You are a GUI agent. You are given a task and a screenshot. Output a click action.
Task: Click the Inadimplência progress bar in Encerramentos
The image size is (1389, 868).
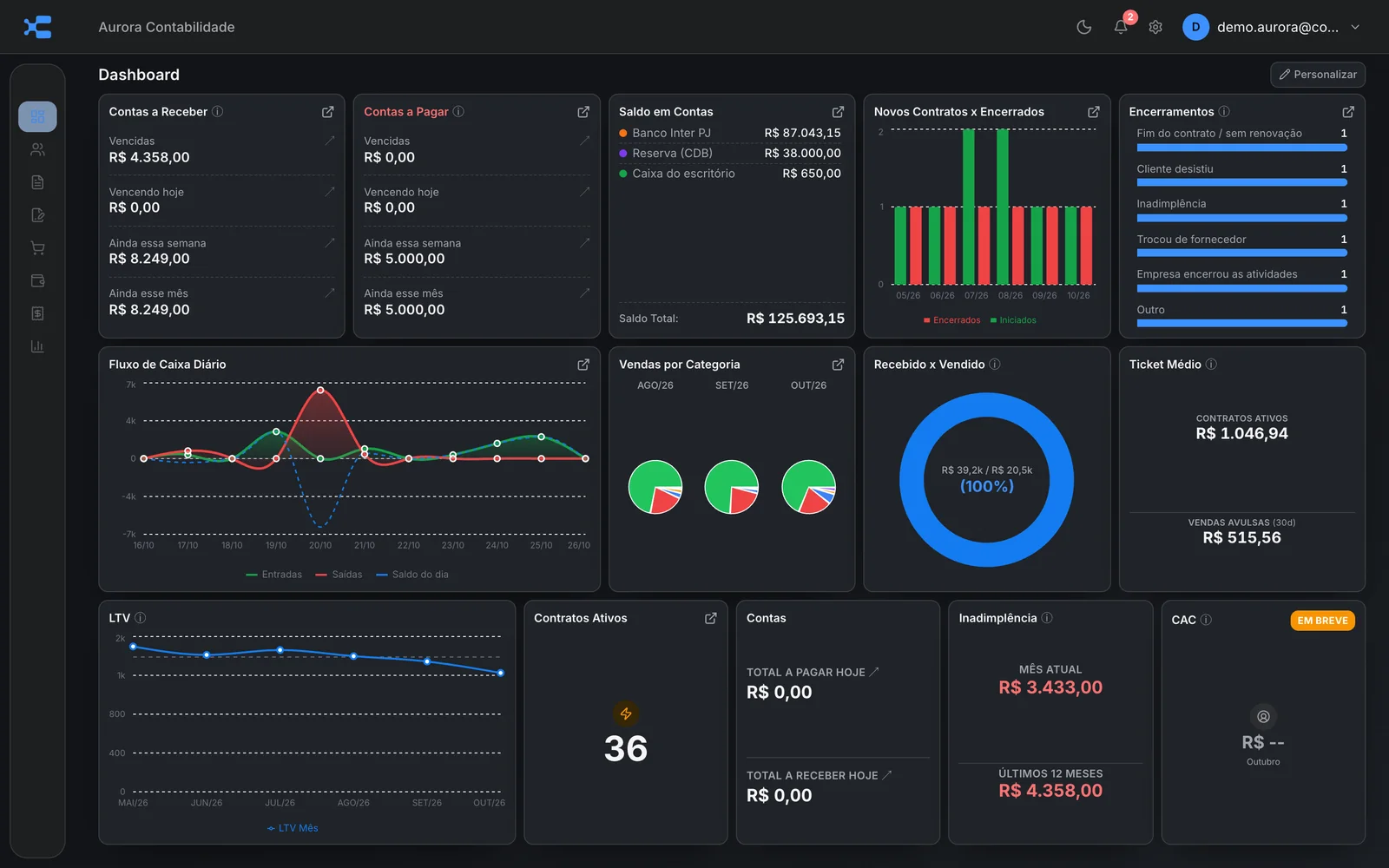click(x=1241, y=218)
